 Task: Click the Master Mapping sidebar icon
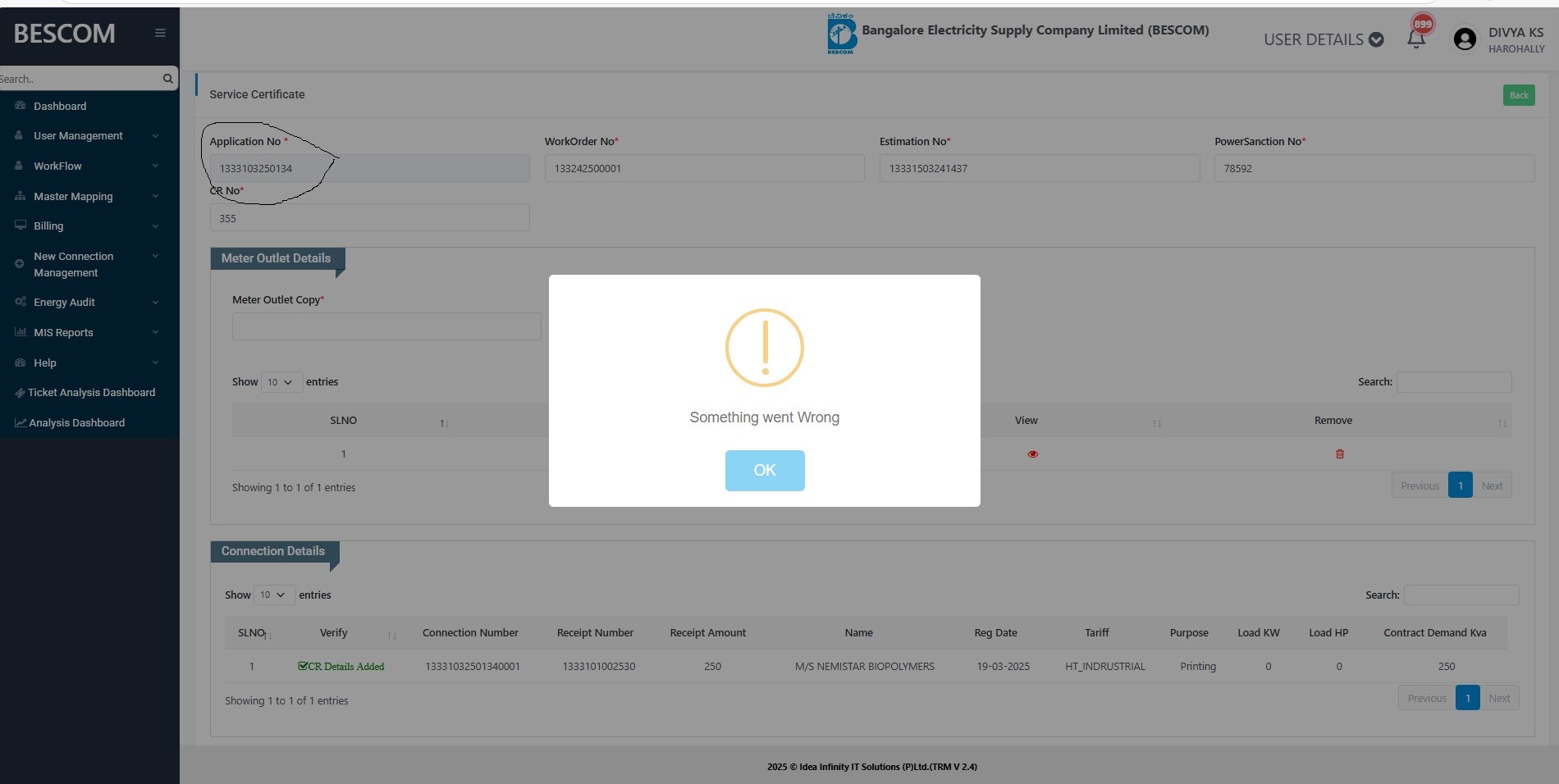point(20,196)
